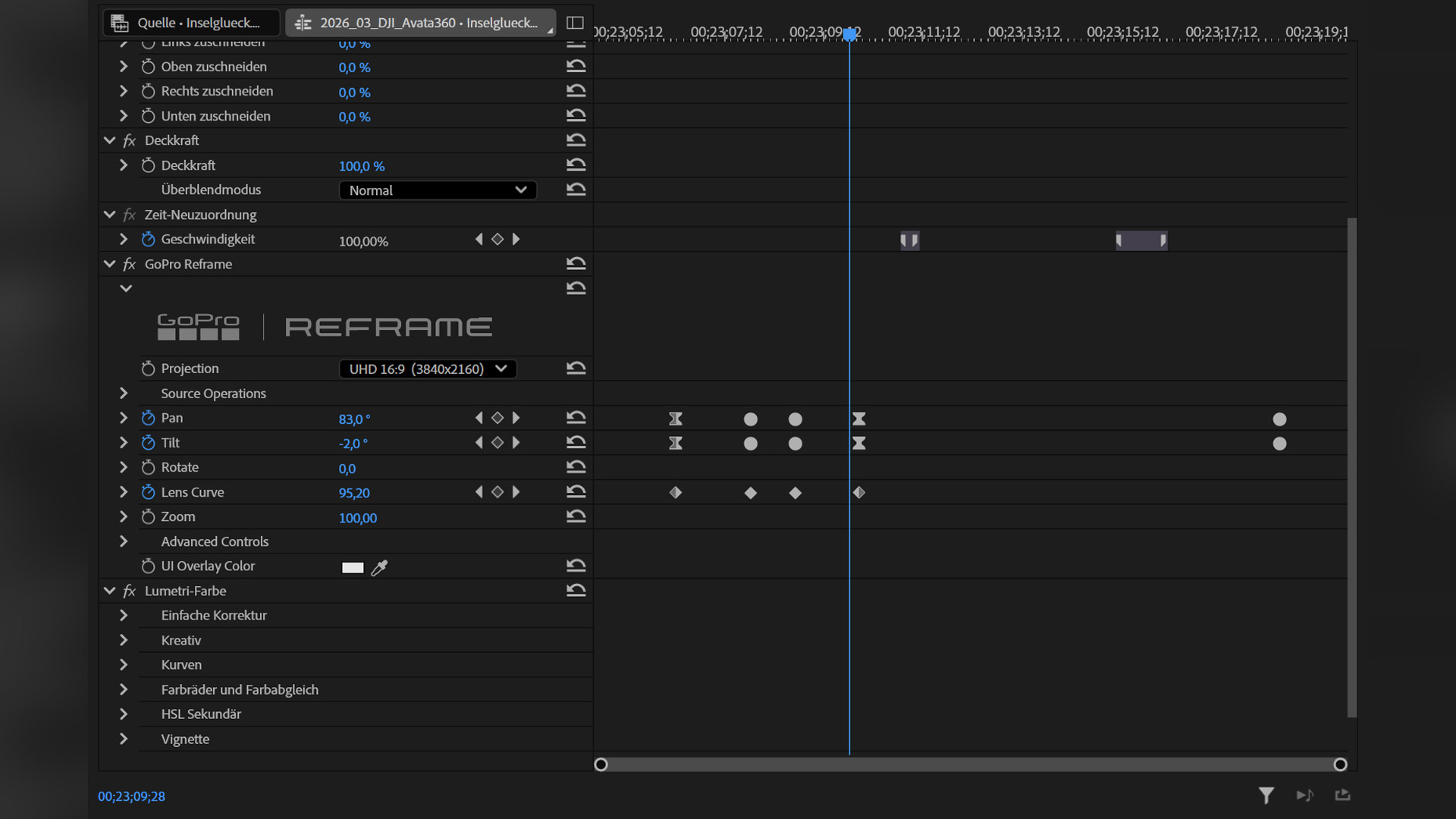Click the Deckkraft value 100,0 %
Image resolution: width=1456 pixels, height=819 pixels.
point(362,166)
